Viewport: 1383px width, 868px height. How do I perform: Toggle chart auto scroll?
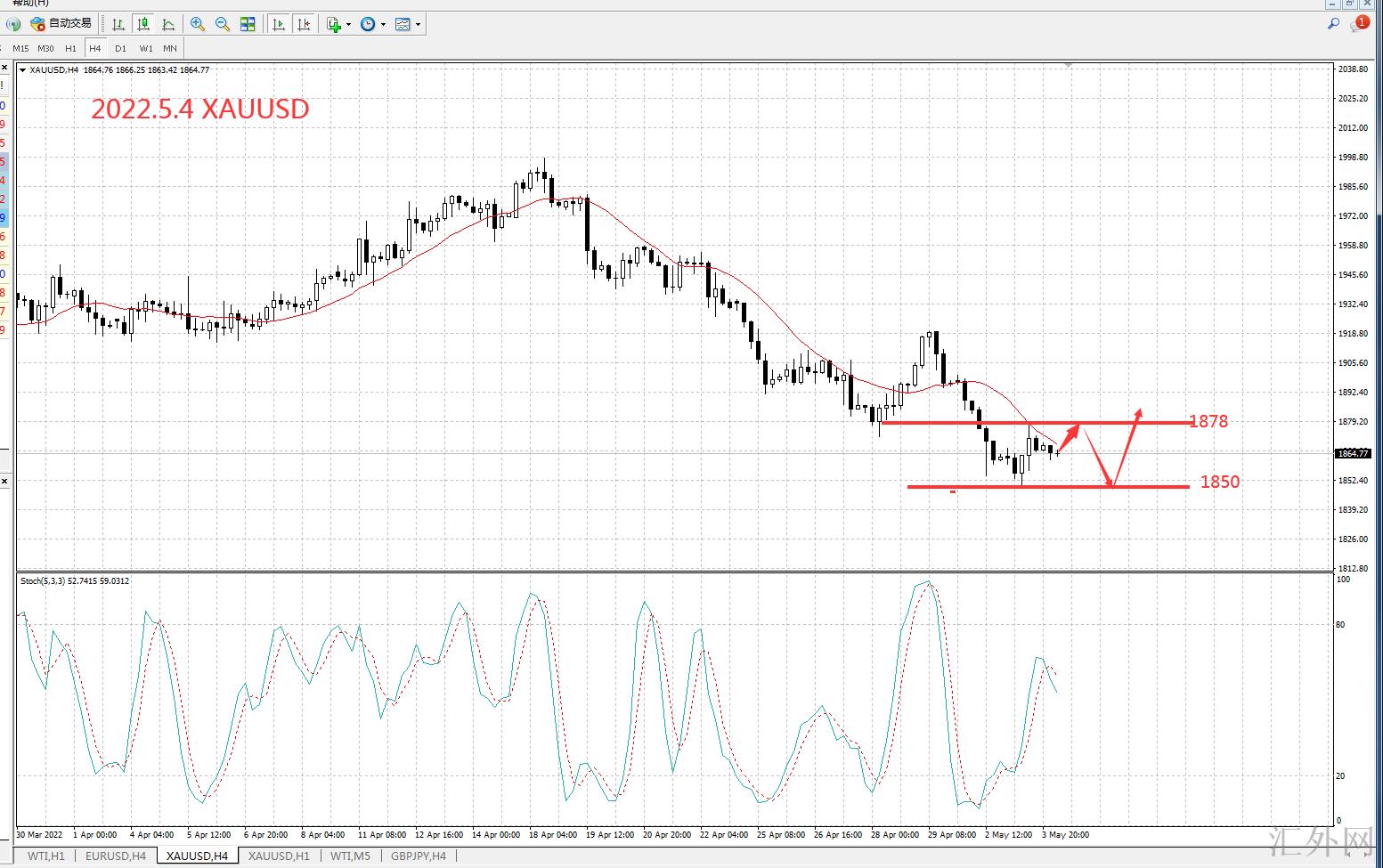click(279, 24)
